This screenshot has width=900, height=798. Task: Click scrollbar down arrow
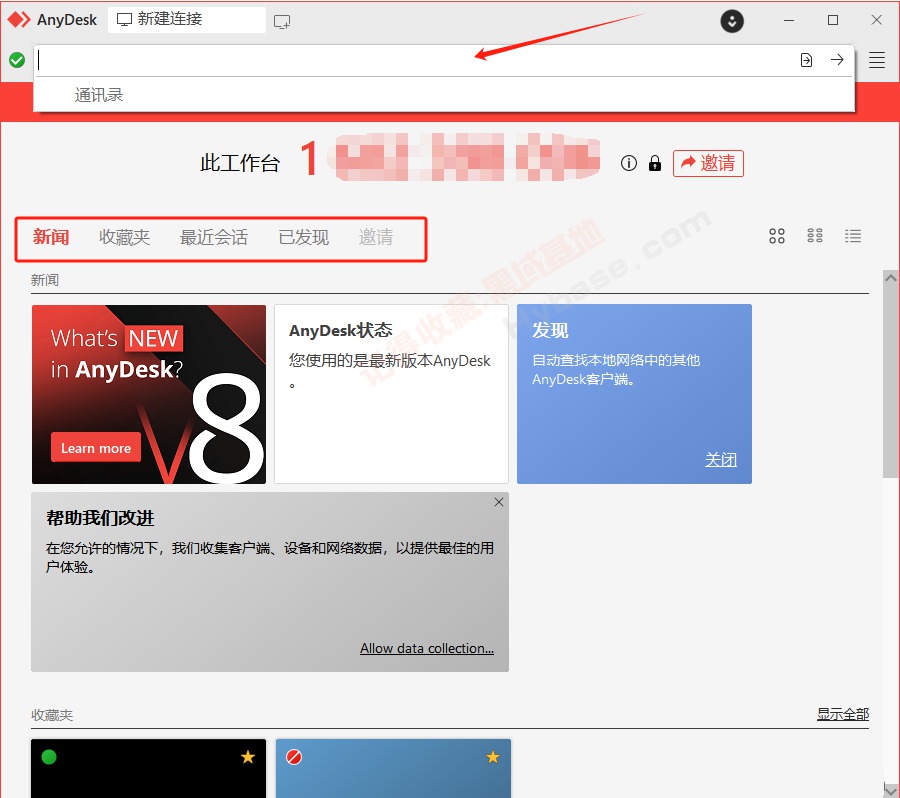pos(891,790)
